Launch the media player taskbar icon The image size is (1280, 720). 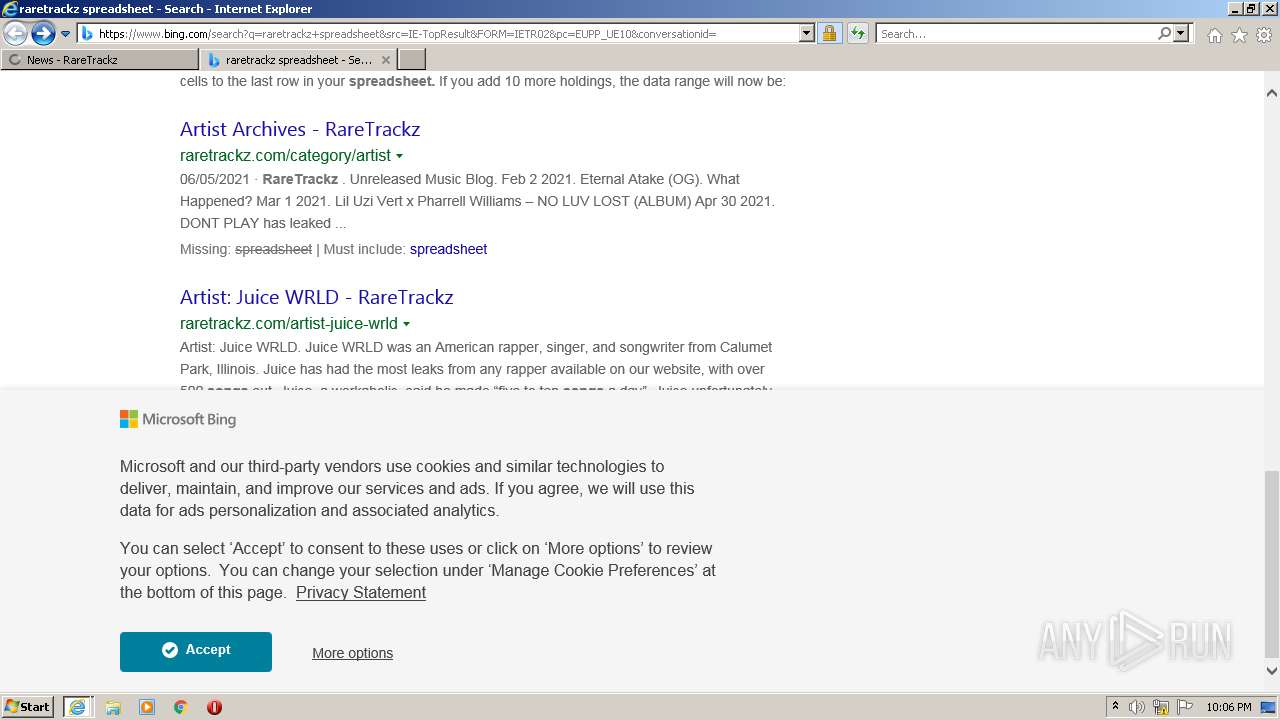click(x=147, y=707)
